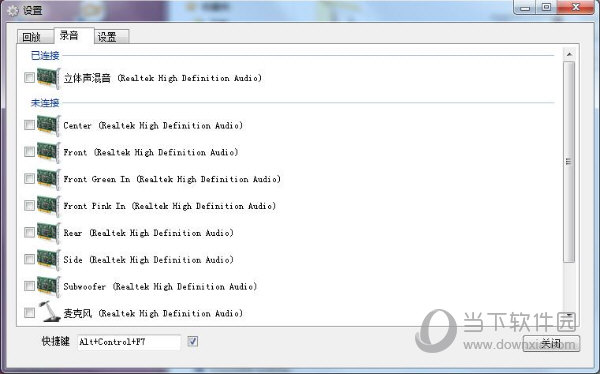This screenshot has width=600, height=374.
Task: Toggle the Front Green In checkbox
Action: tap(29, 178)
